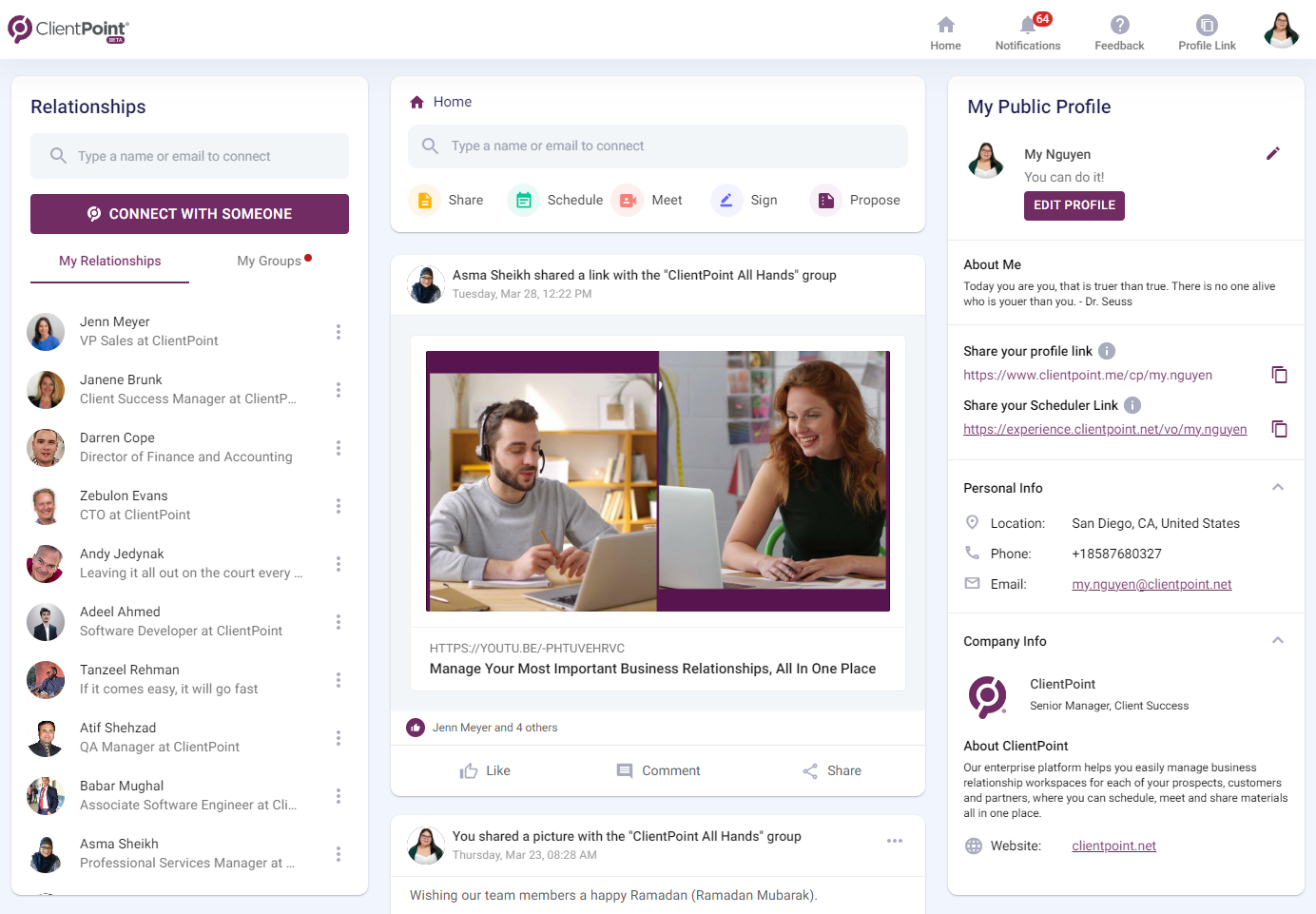Open Jenn Meyer's contact row
Viewport: 1316px width, 914px height.
click(x=189, y=332)
